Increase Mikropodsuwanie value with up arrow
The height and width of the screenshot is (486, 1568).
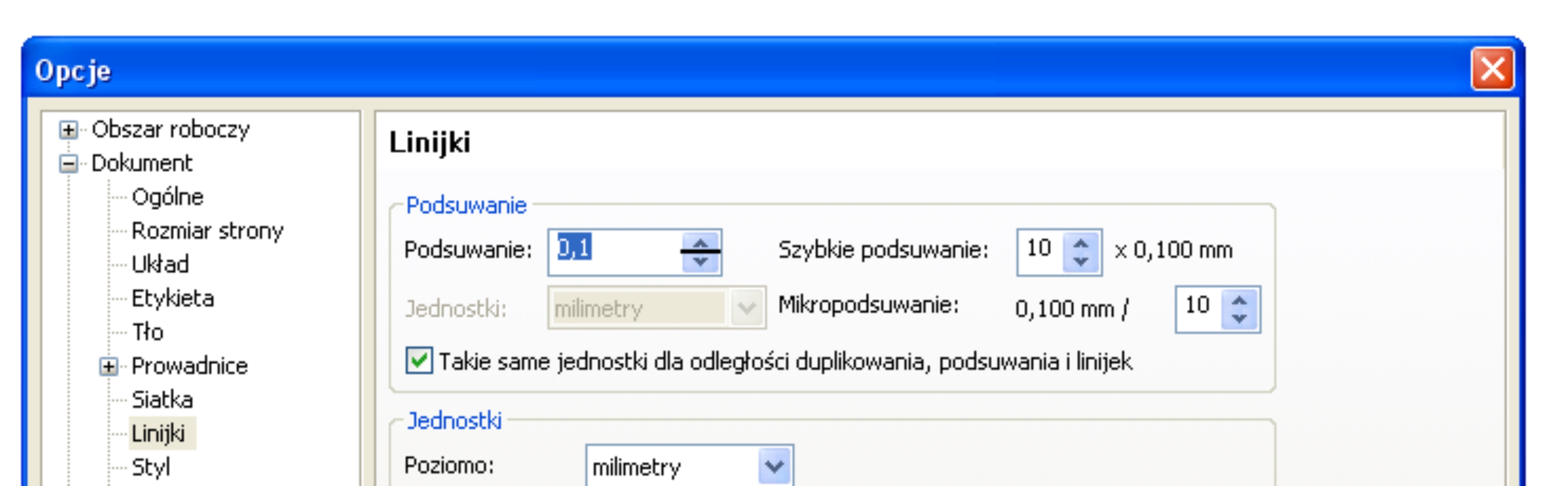(1239, 300)
